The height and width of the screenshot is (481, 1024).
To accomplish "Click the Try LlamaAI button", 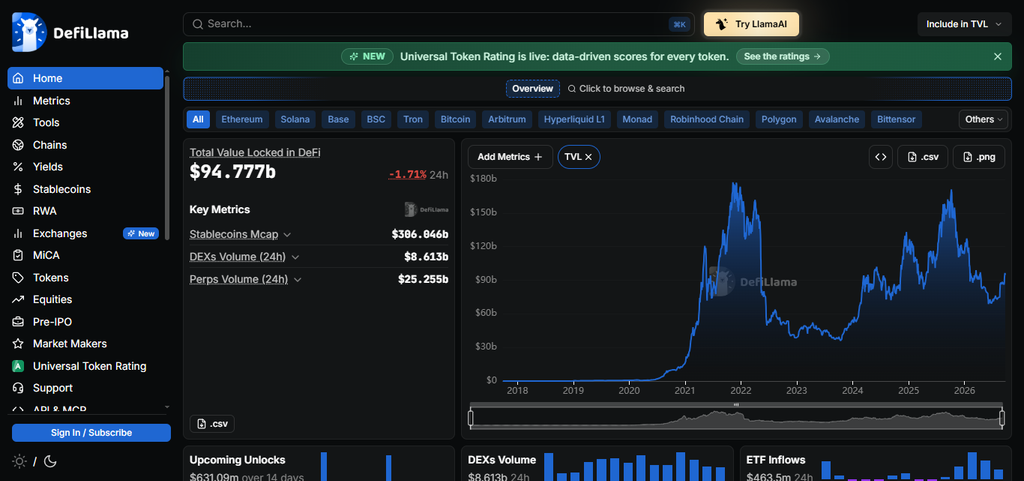I will click(751, 24).
